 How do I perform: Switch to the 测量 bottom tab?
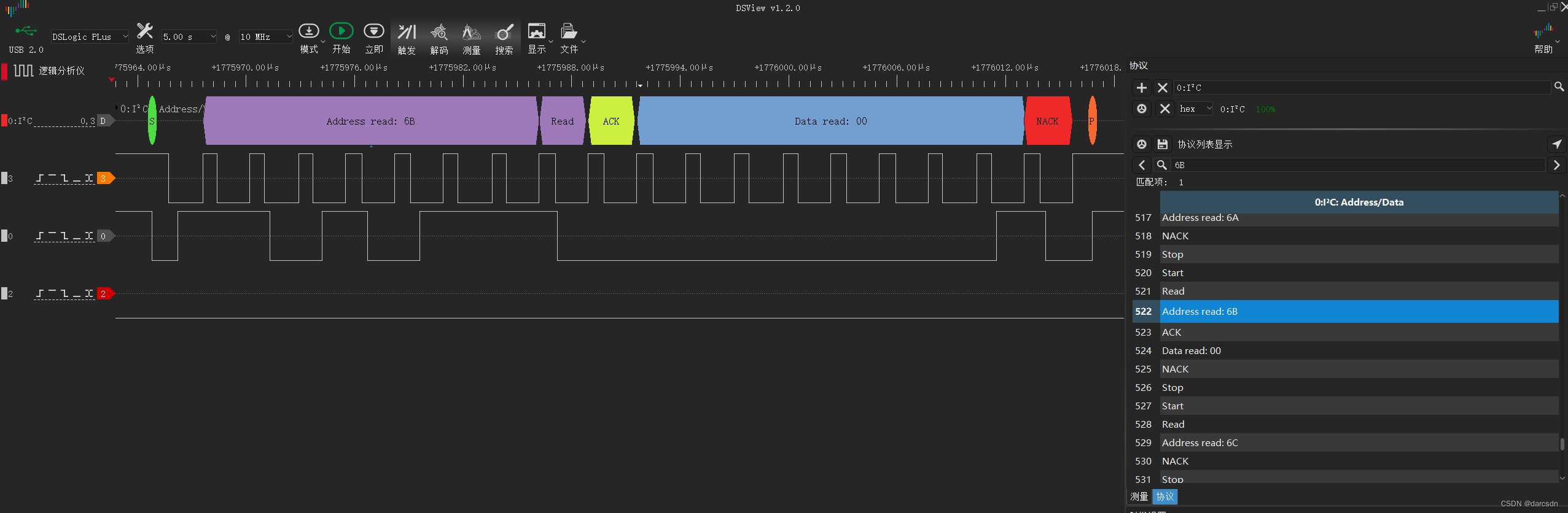1139,496
